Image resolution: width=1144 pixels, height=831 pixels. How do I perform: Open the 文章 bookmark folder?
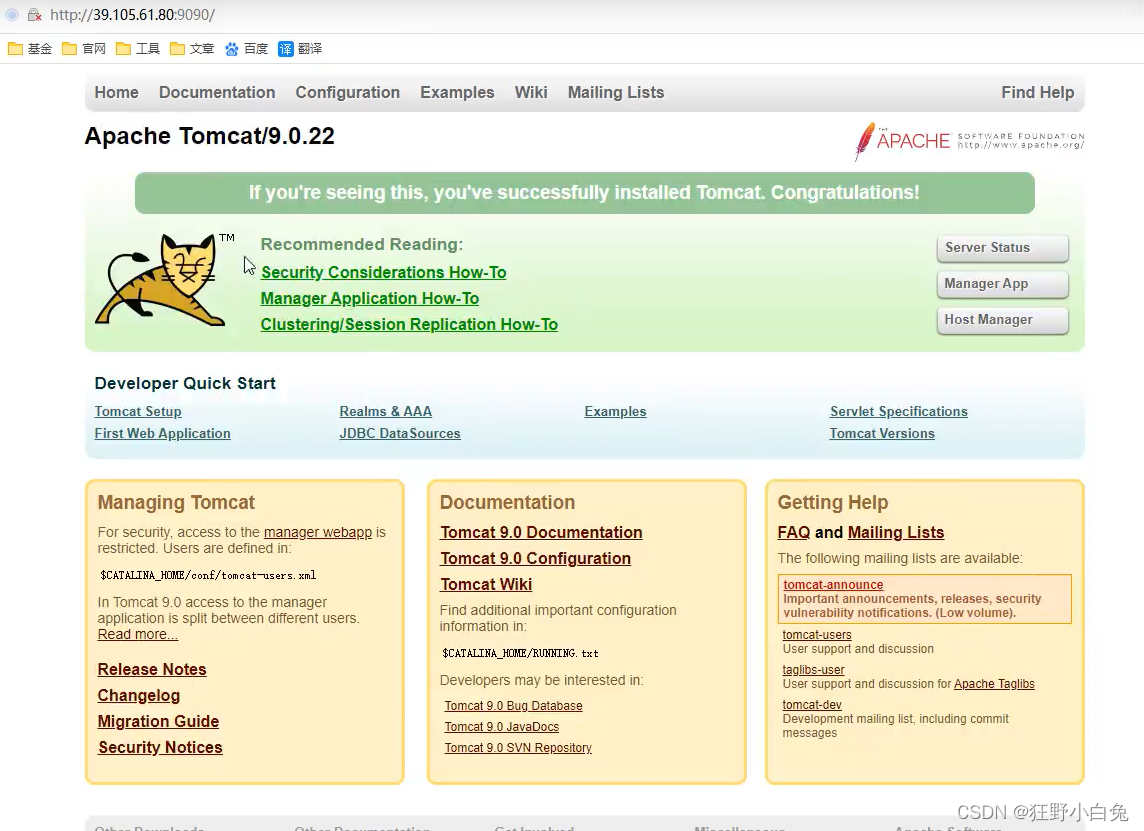192,49
